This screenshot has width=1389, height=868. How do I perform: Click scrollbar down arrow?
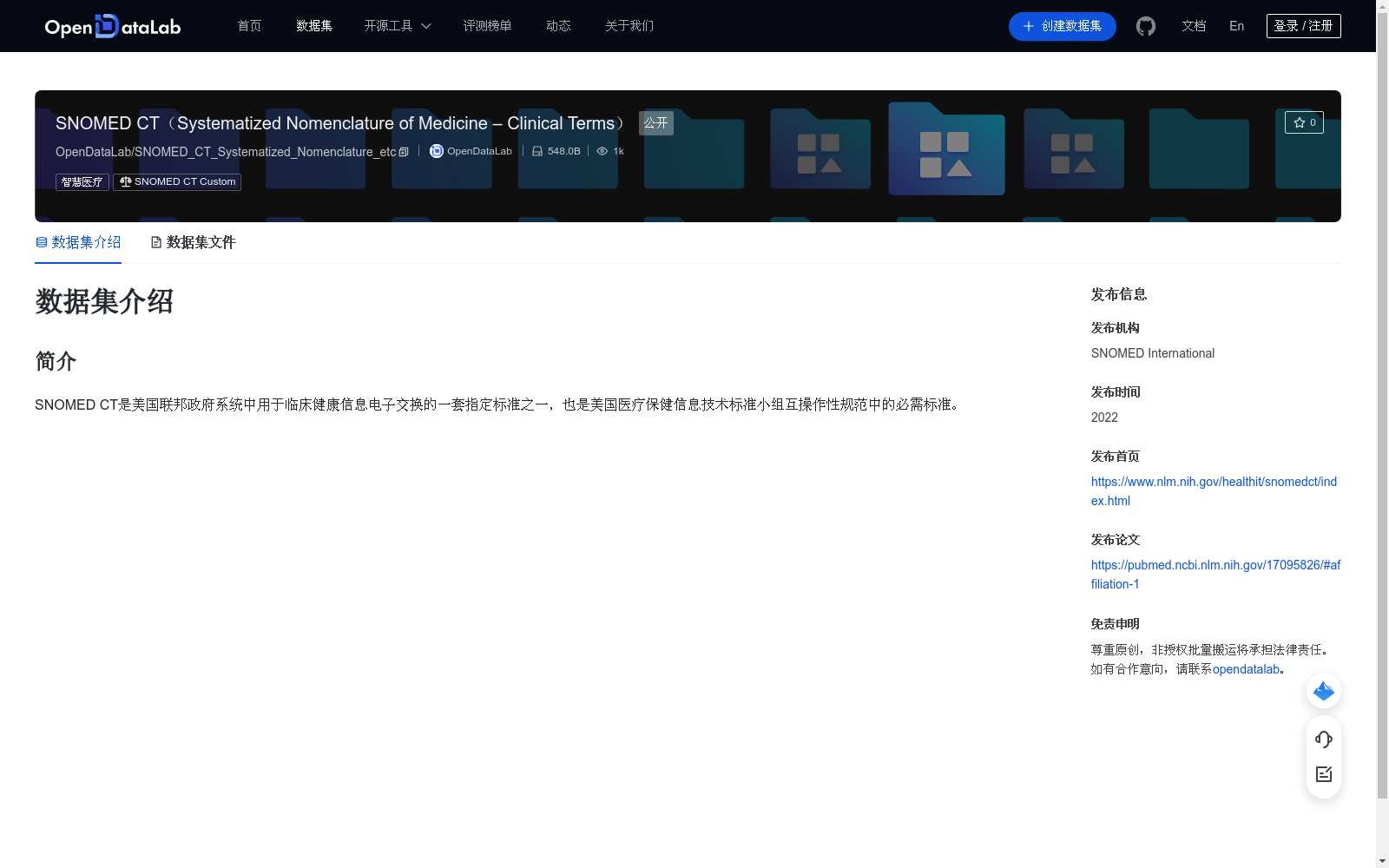pyautogui.click(x=1382, y=861)
